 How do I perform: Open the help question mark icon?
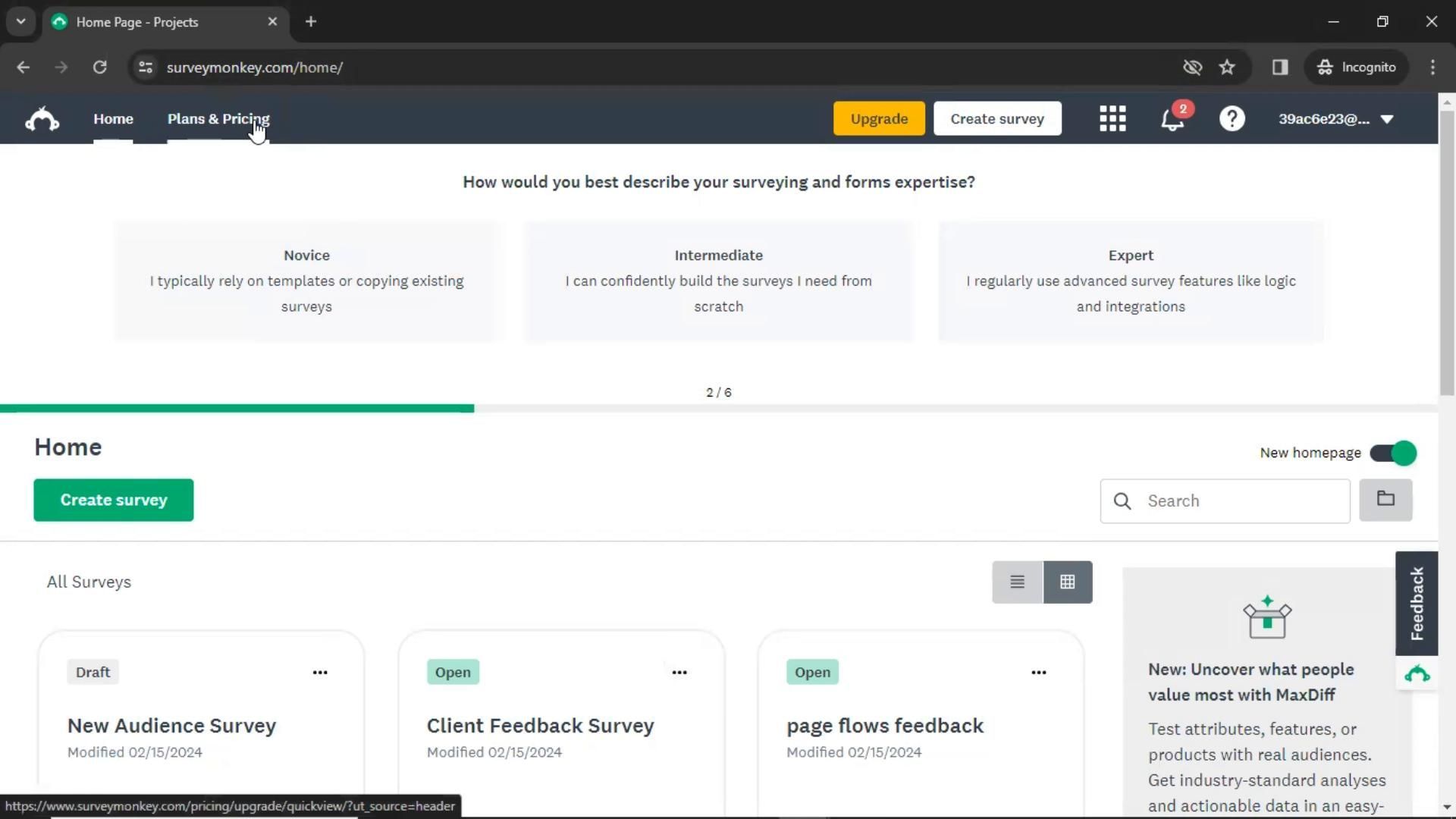1232,119
